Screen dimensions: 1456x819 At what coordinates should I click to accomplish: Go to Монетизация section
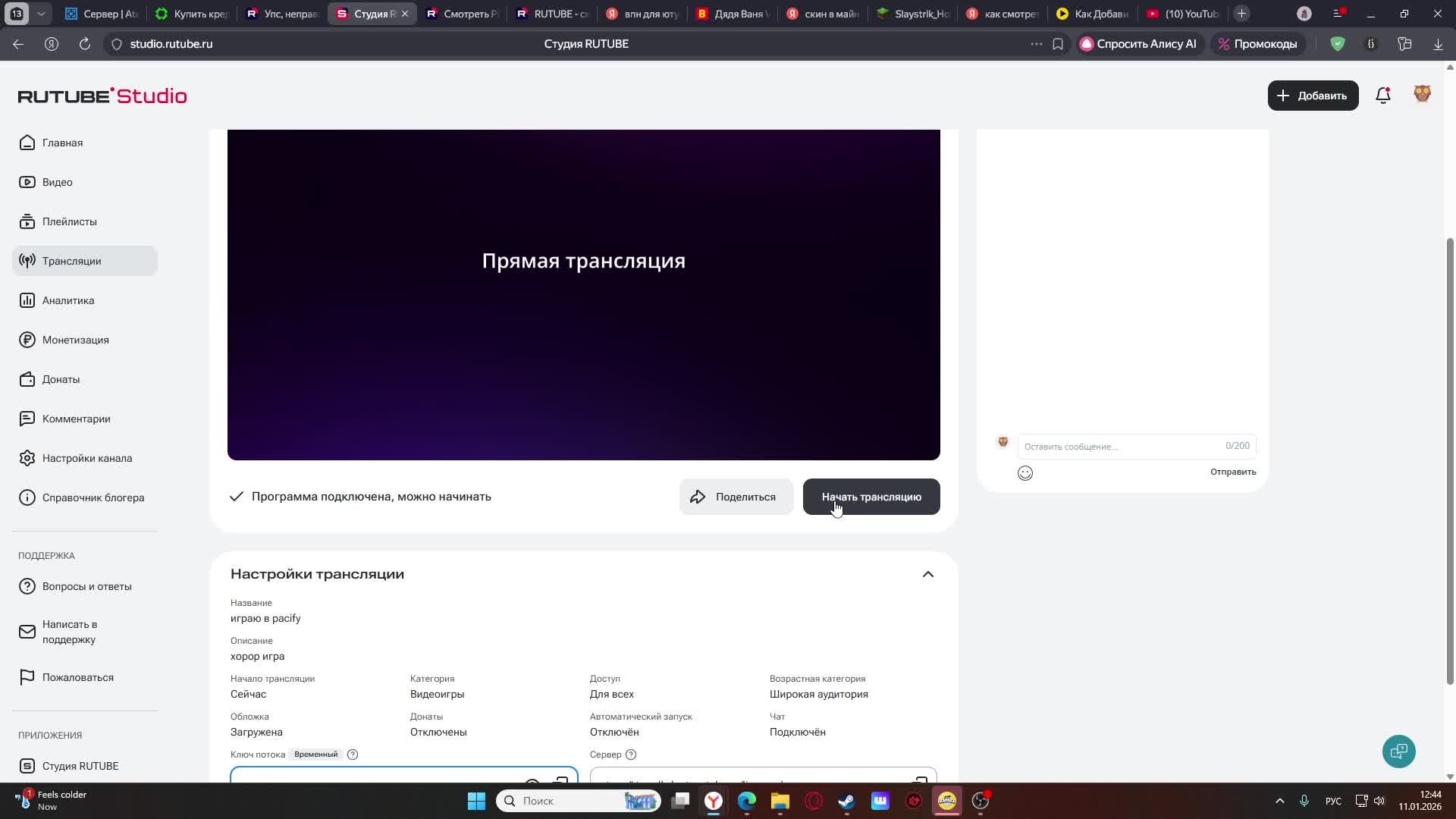click(75, 340)
